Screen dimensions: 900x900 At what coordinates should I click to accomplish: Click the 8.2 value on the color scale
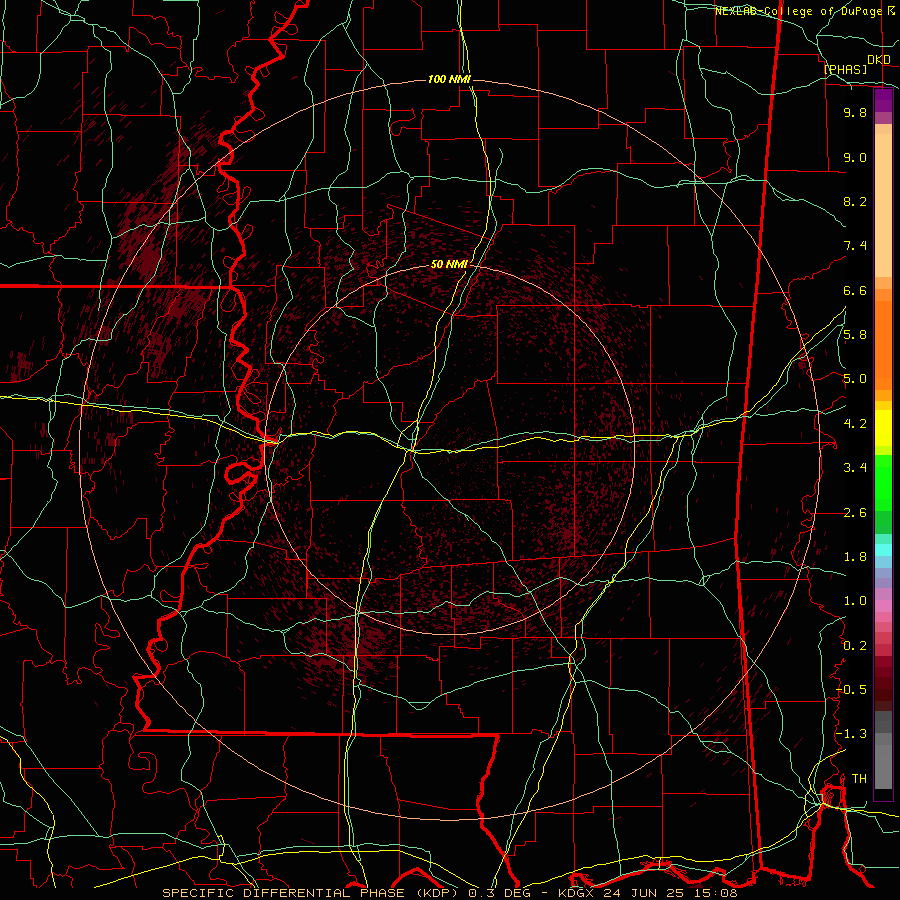point(855,202)
